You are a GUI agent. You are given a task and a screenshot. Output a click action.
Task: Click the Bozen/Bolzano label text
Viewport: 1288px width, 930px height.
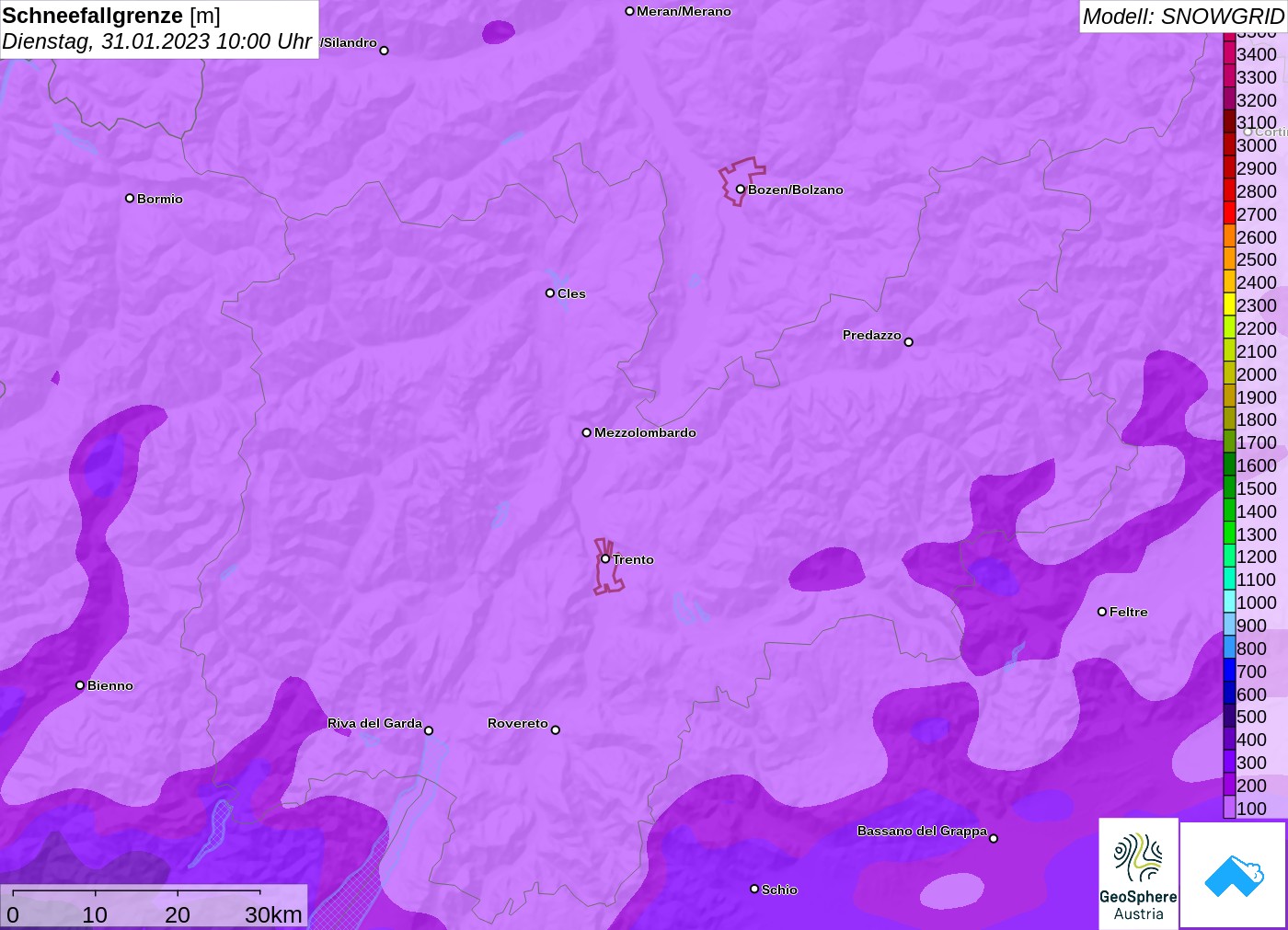[x=796, y=189]
